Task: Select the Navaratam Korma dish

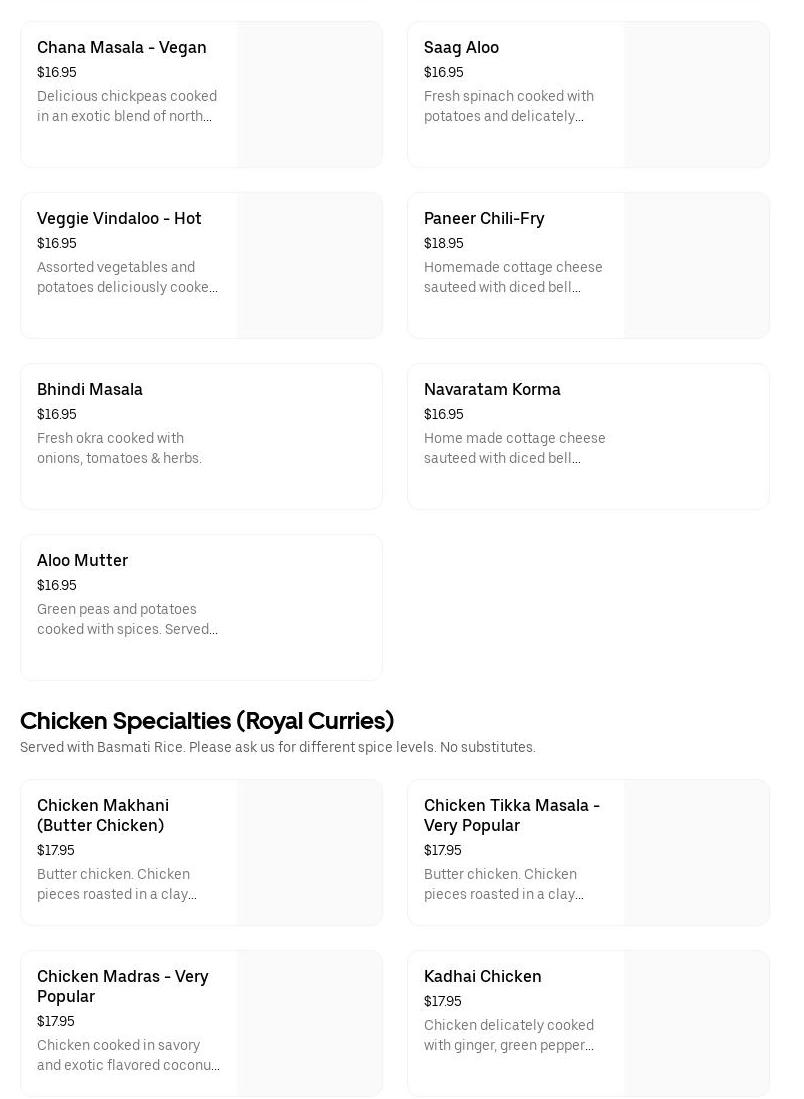Action: [x=492, y=390]
